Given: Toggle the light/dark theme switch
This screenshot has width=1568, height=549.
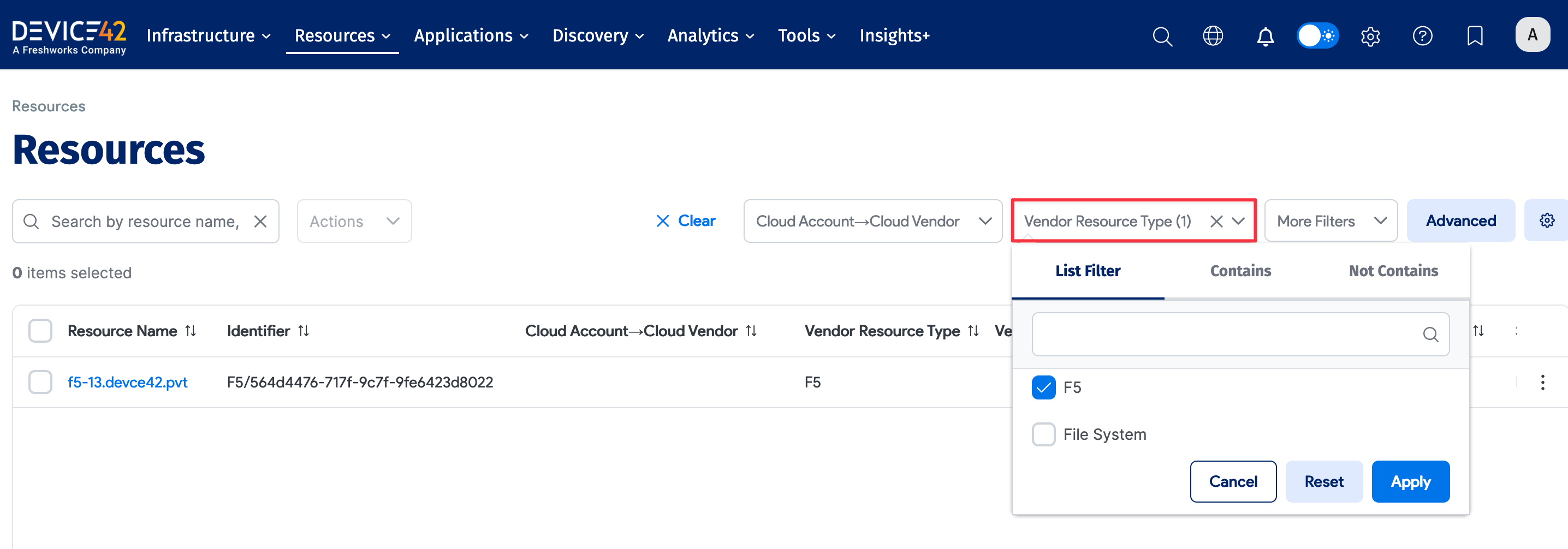Looking at the screenshot, I should tap(1317, 36).
